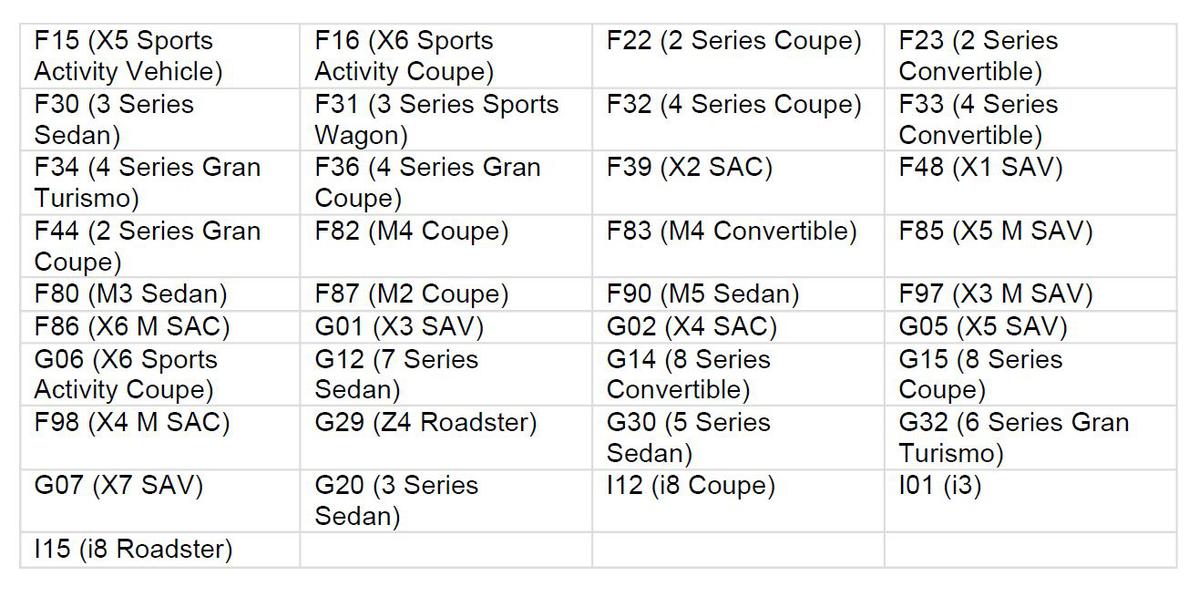The height and width of the screenshot is (597, 1199).
Task: Click the F22 (2 Series Coupe) cell
Action: pyautogui.click(x=734, y=42)
